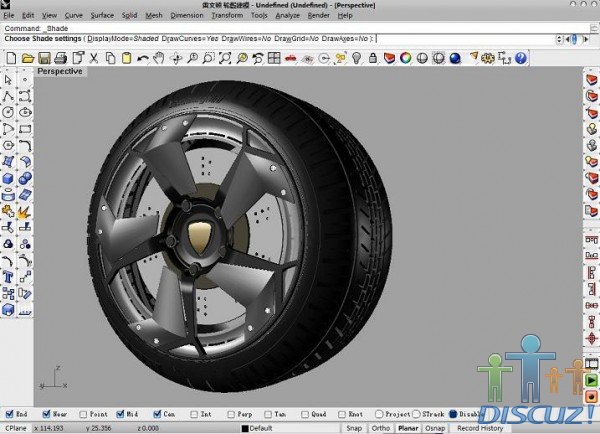
Task: Click the Zoom Extents icon
Action: [x=225, y=58]
